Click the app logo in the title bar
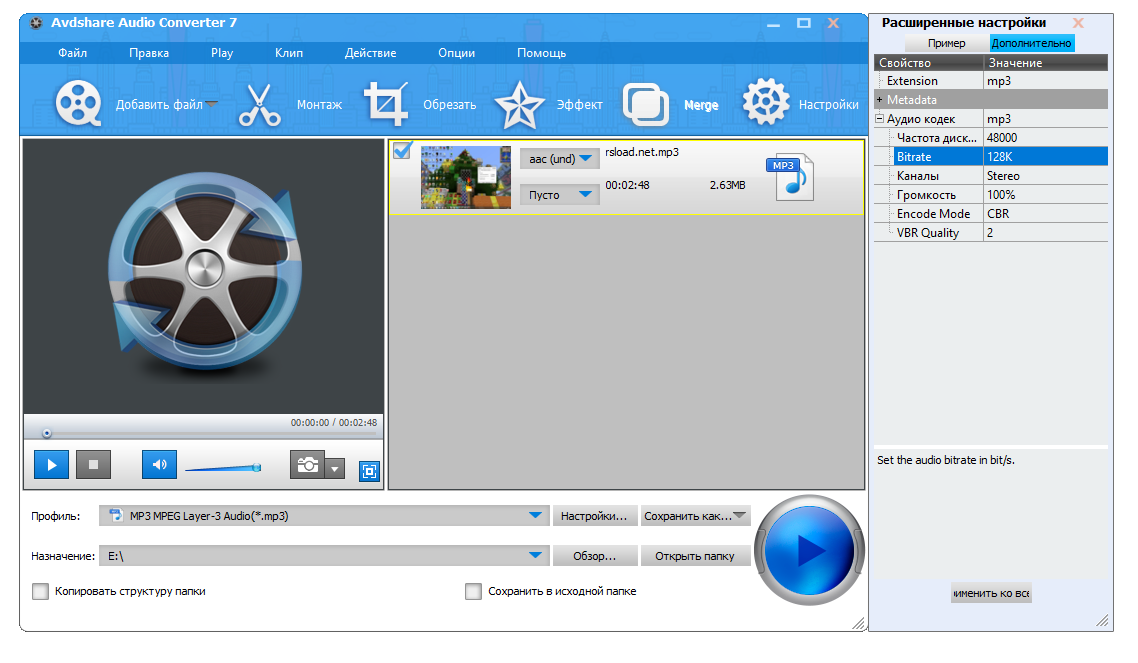 coord(36,22)
